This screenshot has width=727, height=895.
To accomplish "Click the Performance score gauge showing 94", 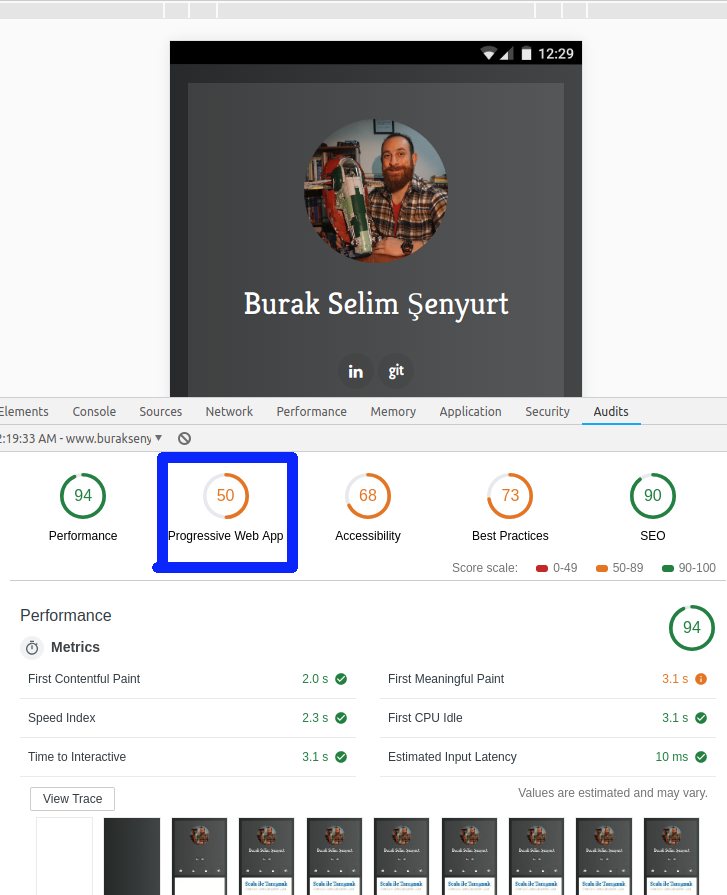I will (x=83, y=496).
